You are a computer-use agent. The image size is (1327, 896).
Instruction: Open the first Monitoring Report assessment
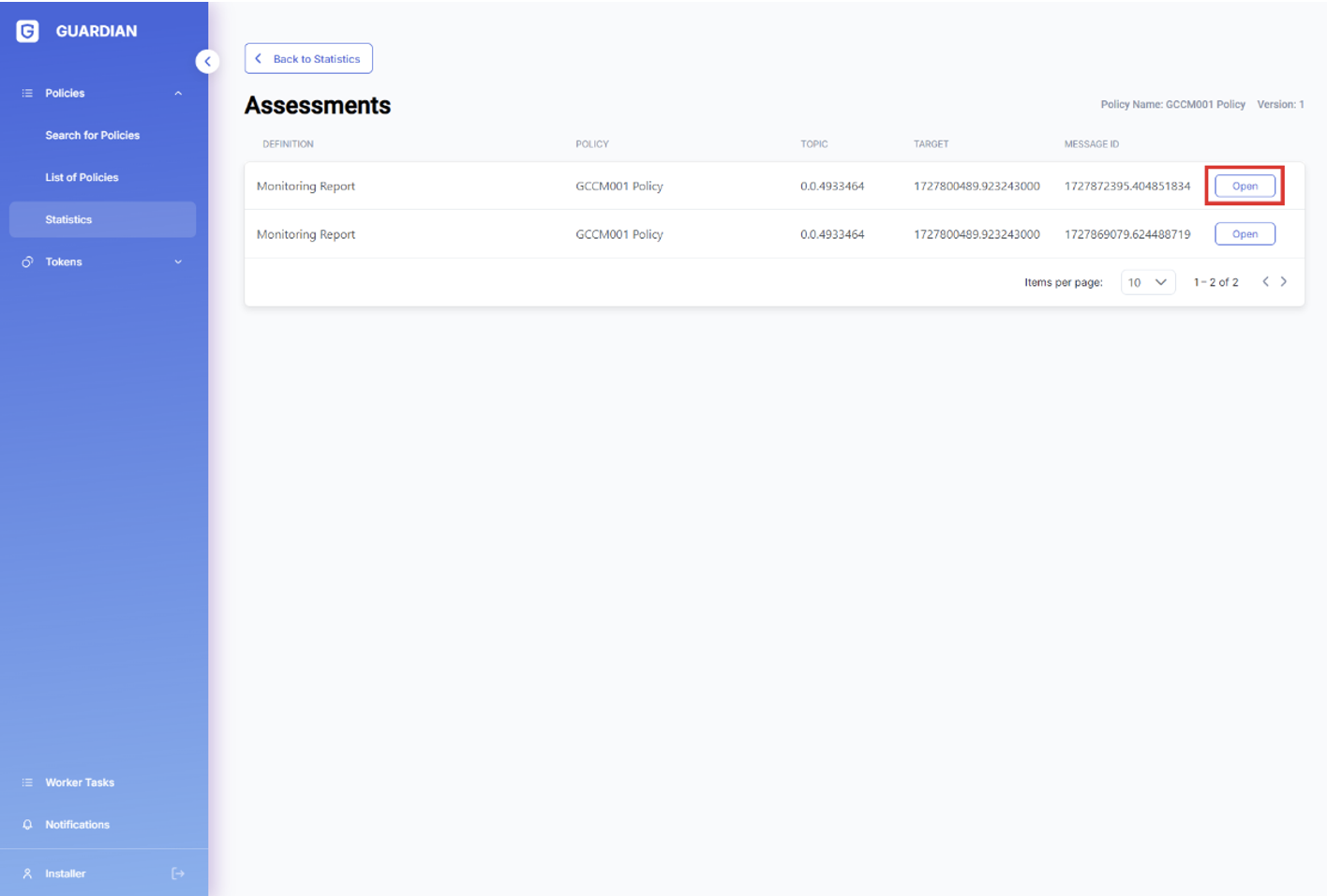point(1245,187)
